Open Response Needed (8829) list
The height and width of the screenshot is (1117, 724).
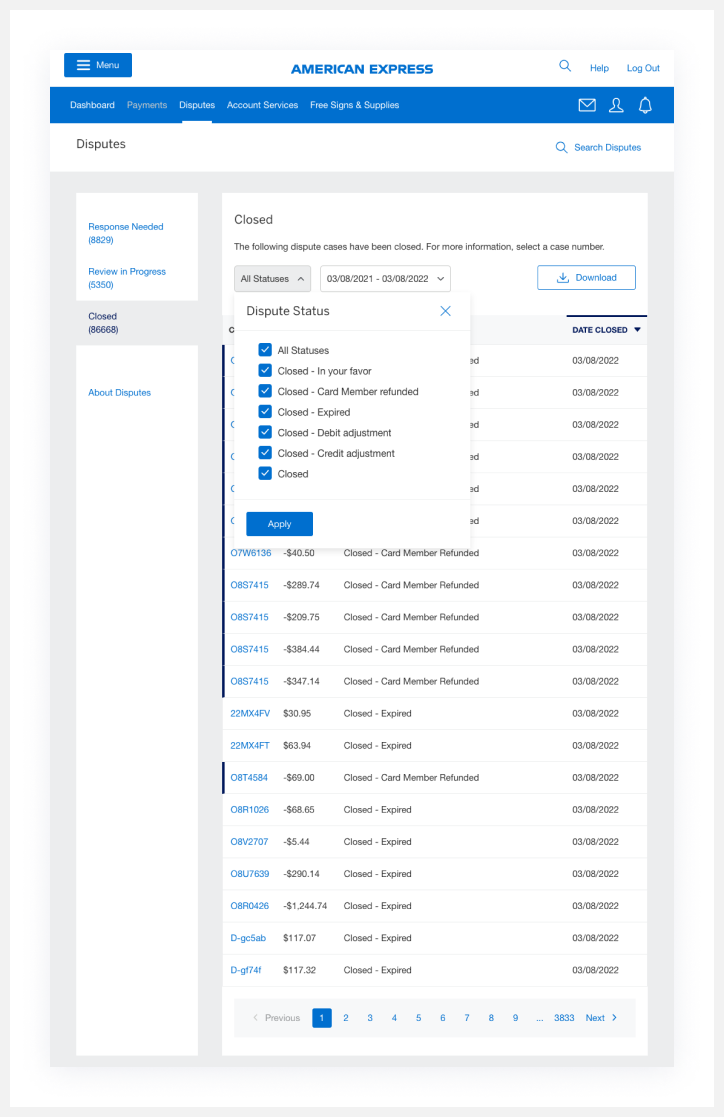(x=125, y=233)
